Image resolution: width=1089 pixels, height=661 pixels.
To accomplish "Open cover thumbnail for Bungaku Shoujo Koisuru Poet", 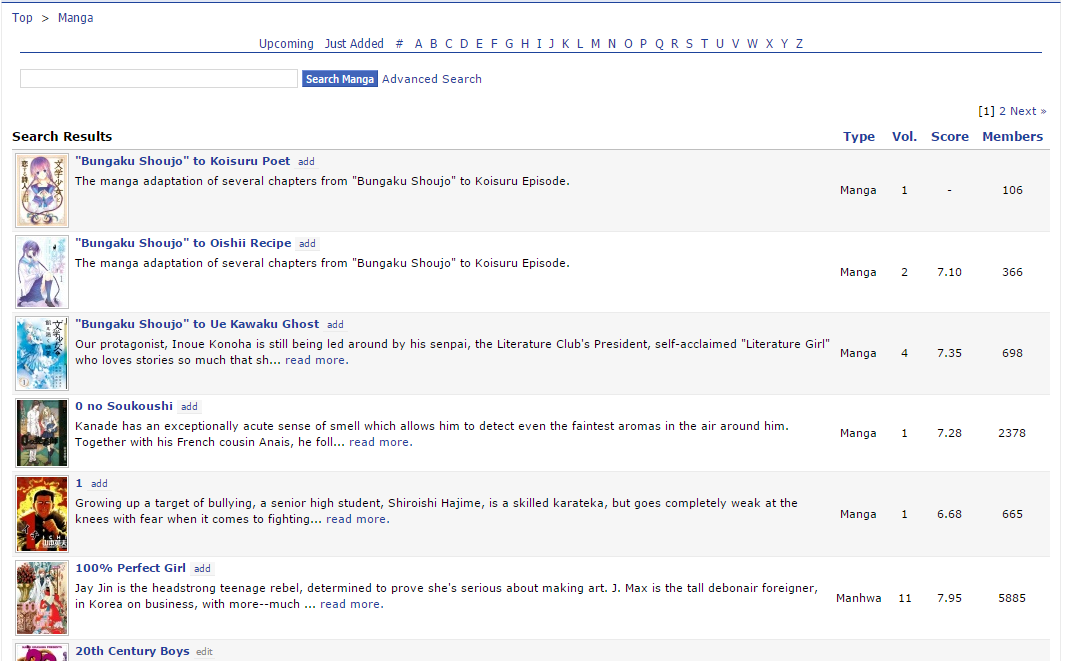I will tap(42, 190).
